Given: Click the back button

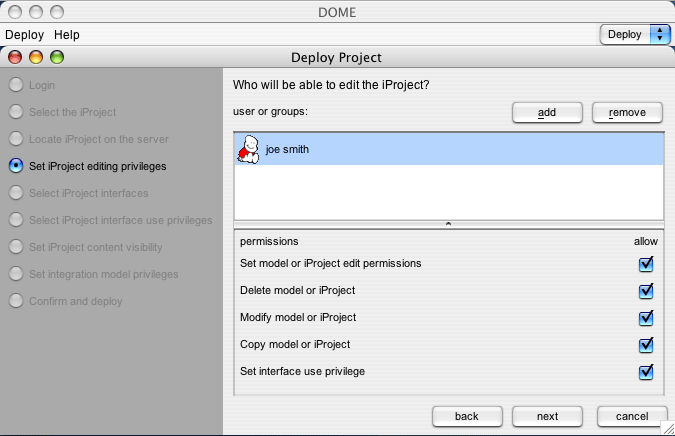Looking at the screenshot, I should [x=467, y=416].
